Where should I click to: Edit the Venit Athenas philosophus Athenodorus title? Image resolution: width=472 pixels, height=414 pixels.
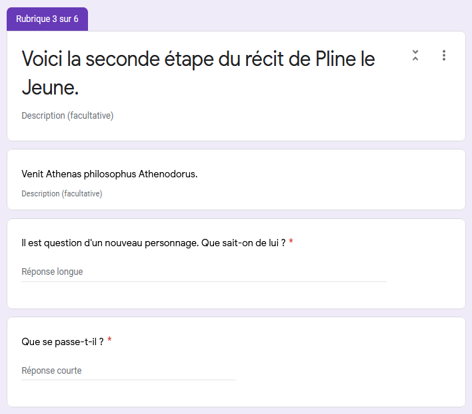click(x=109, y=174)
